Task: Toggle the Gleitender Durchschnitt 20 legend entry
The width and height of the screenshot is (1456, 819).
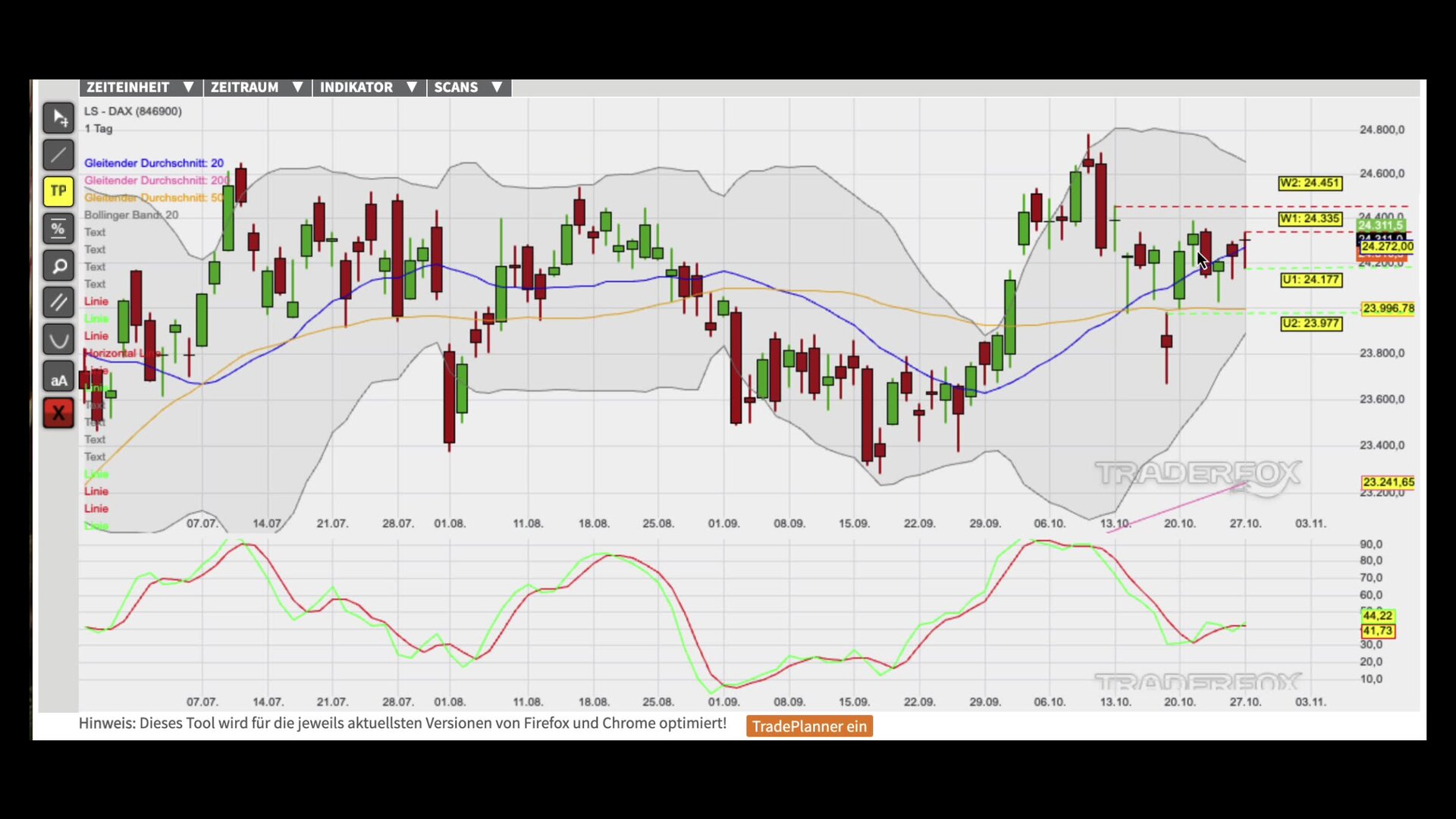Action: [154, 163]
